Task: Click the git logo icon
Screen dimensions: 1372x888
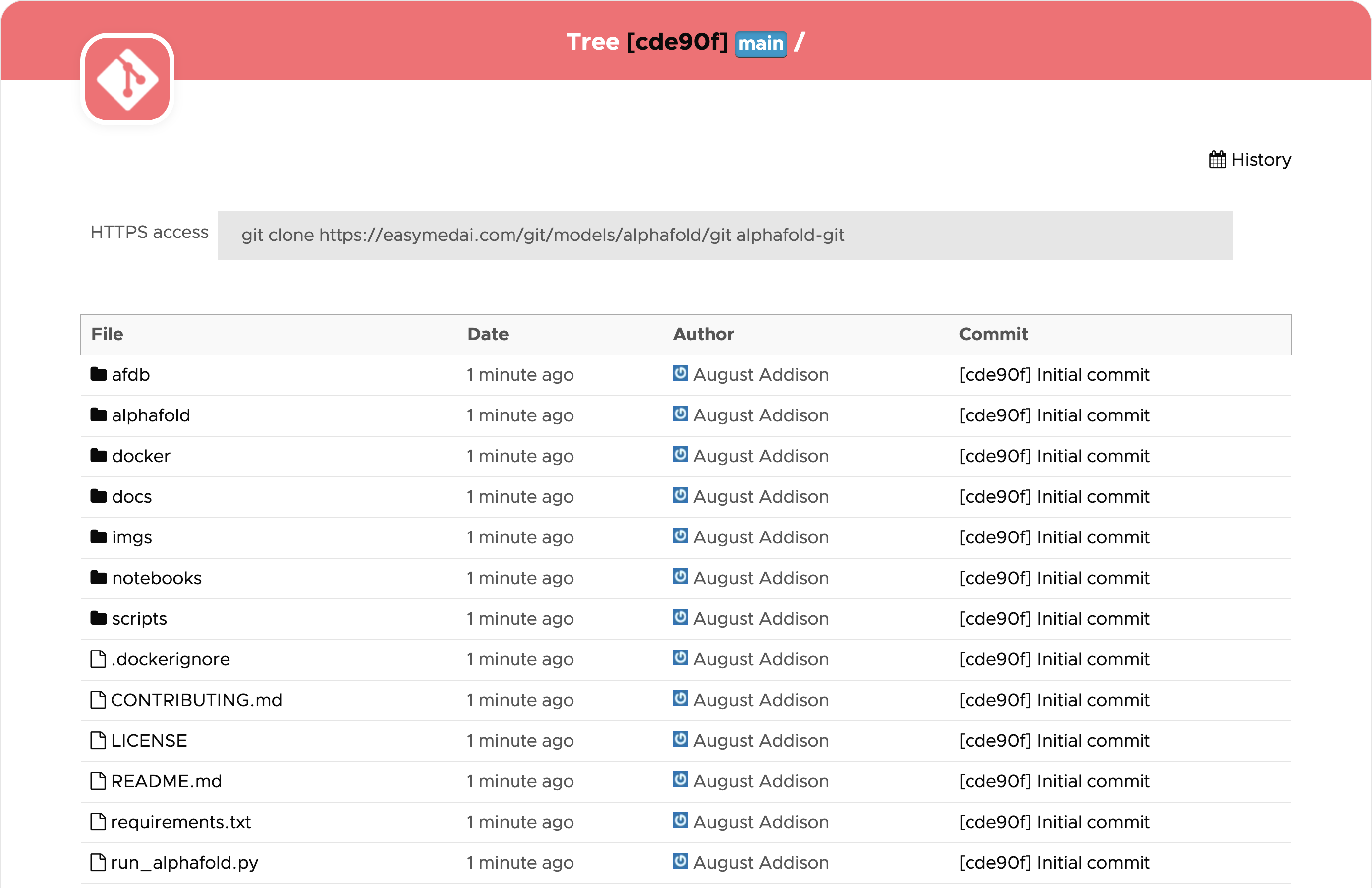Action: click(127, 79)
